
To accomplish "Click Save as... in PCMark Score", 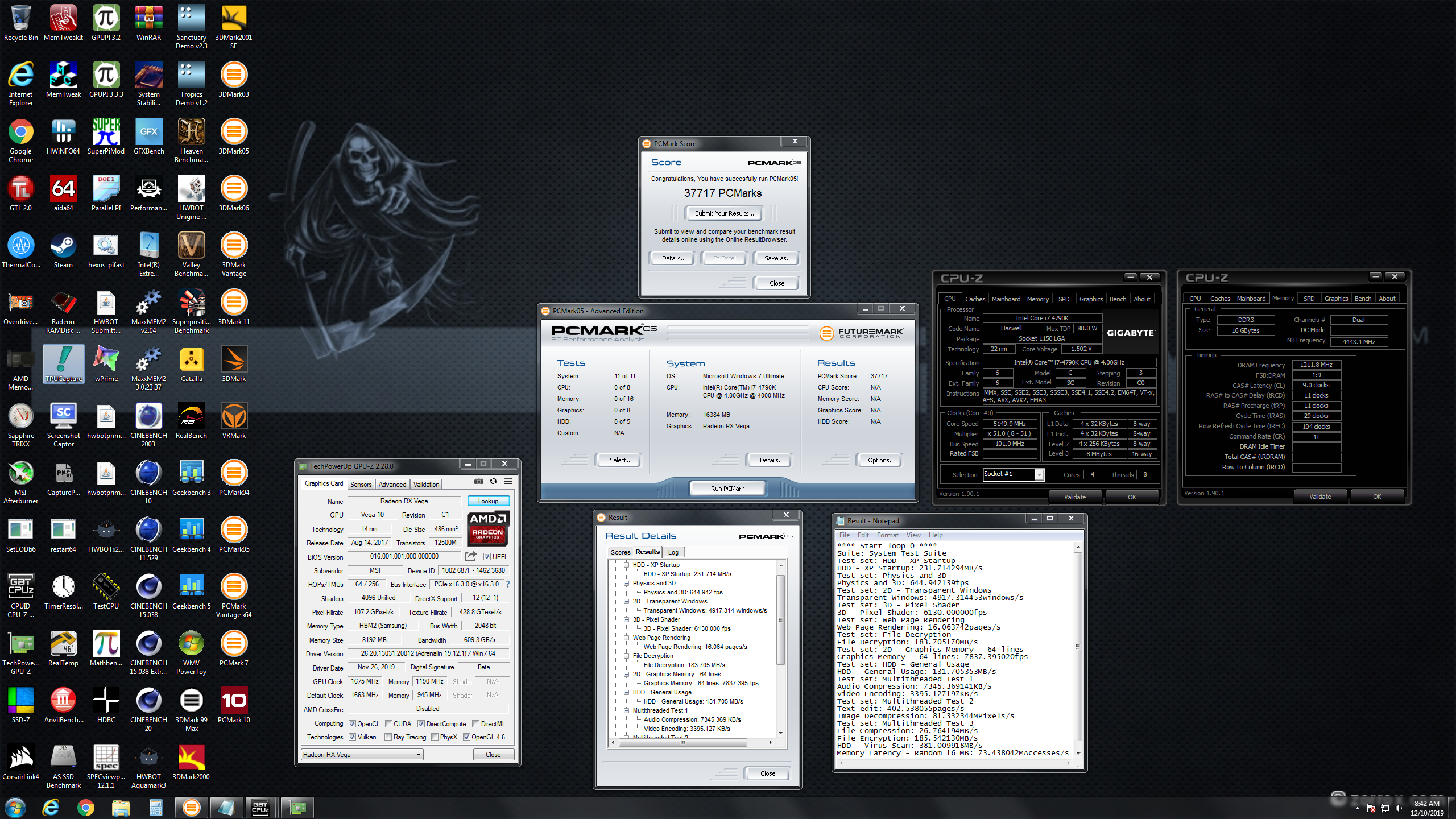I will tap(777, 258).
